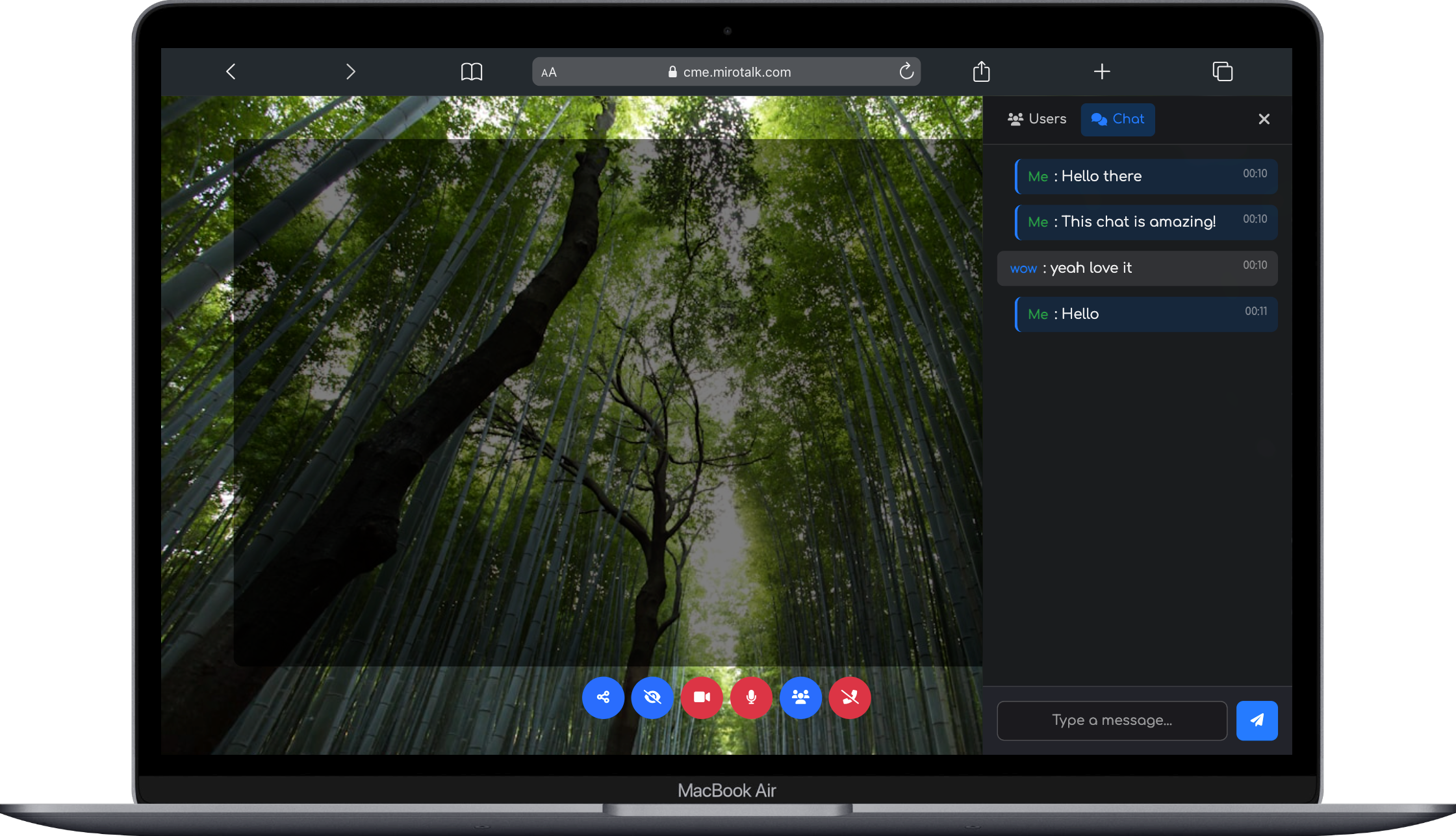Open the participants group button
Viewport: 1456px width, 836px height.
tap(800, 697)
